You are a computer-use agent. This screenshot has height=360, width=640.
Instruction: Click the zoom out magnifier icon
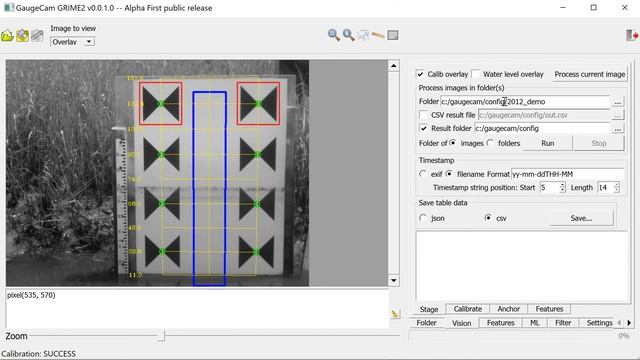pos(348,35)
